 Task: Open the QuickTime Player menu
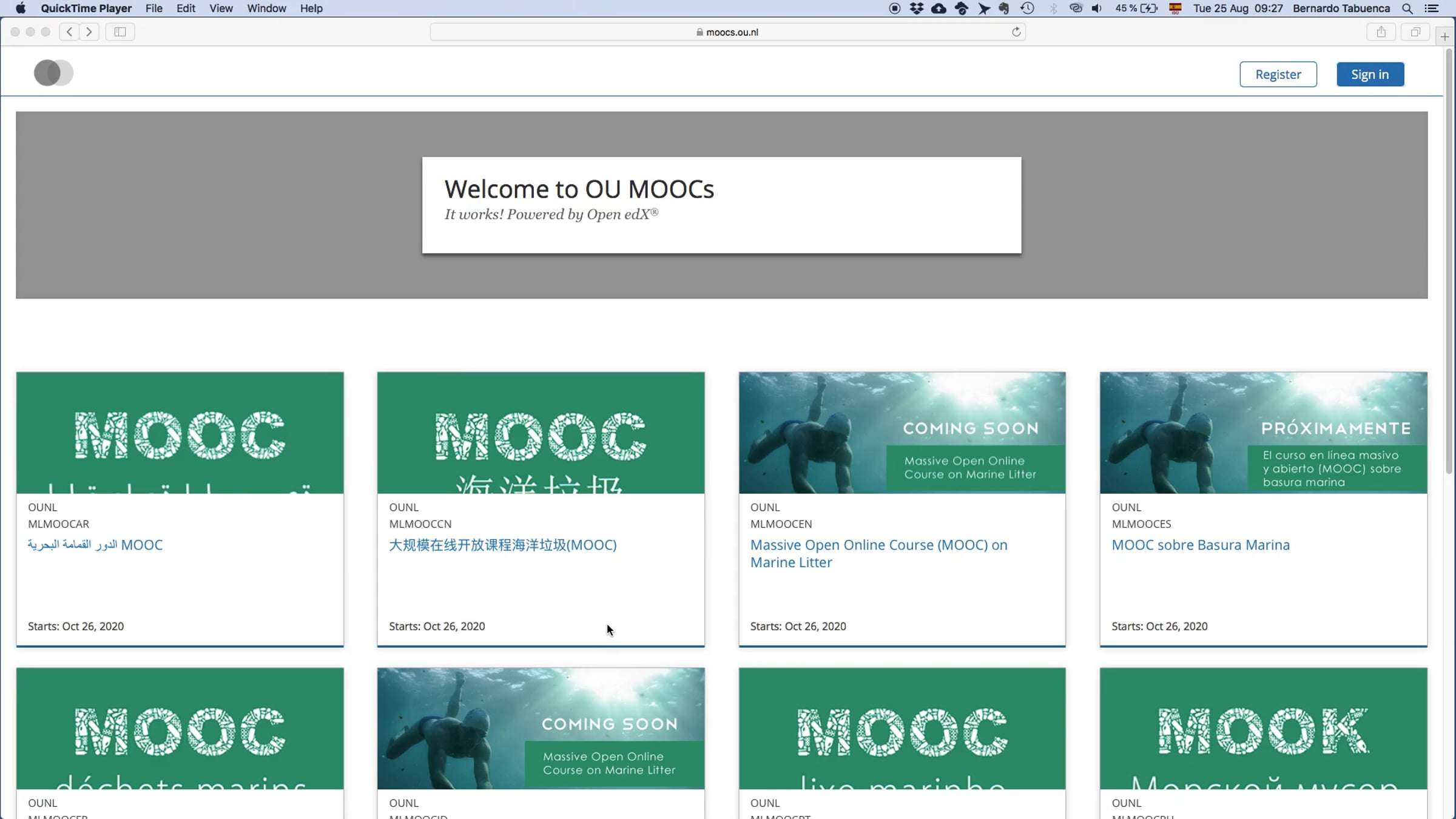[86, 8]
